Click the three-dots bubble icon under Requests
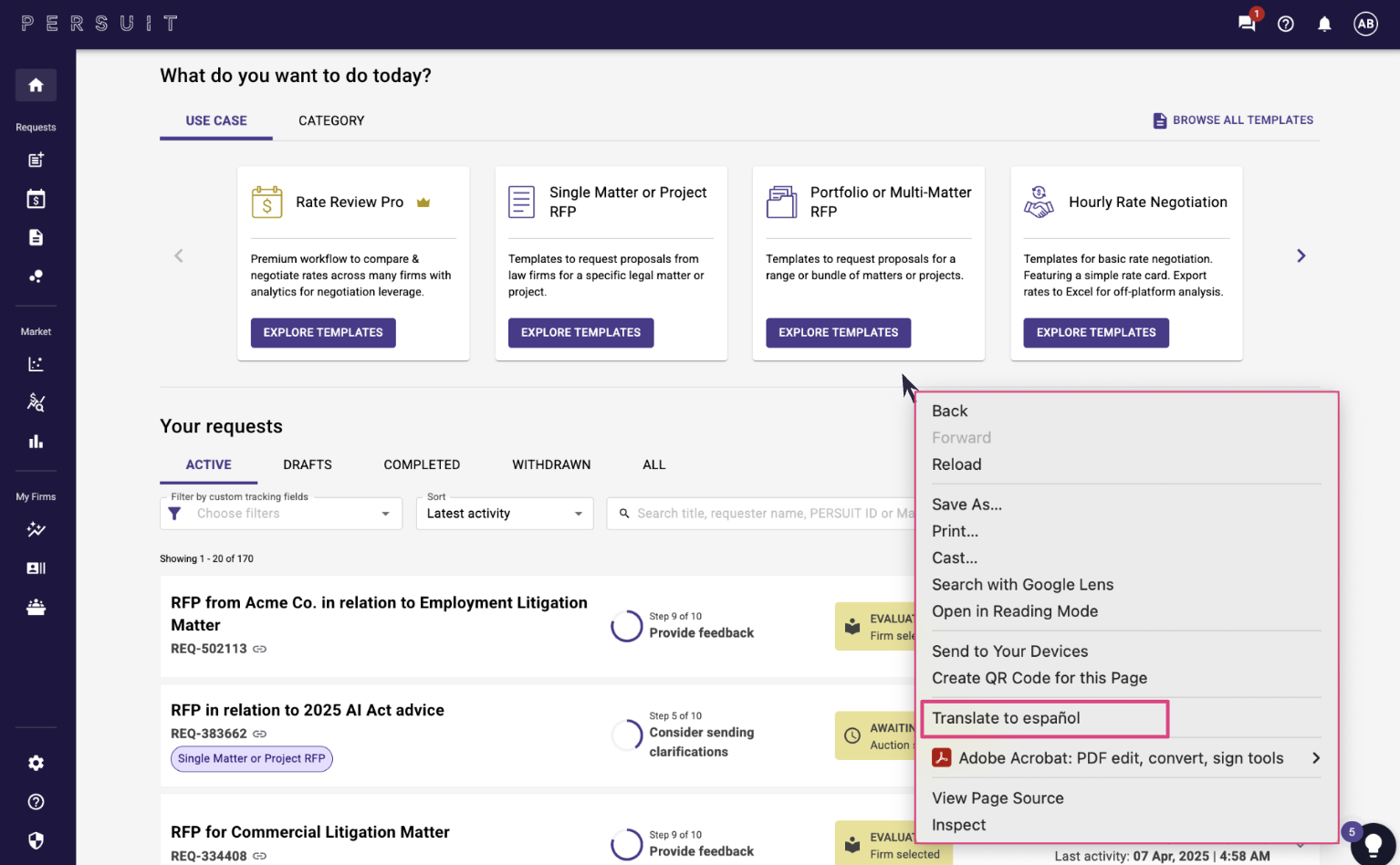 [36, 276]
